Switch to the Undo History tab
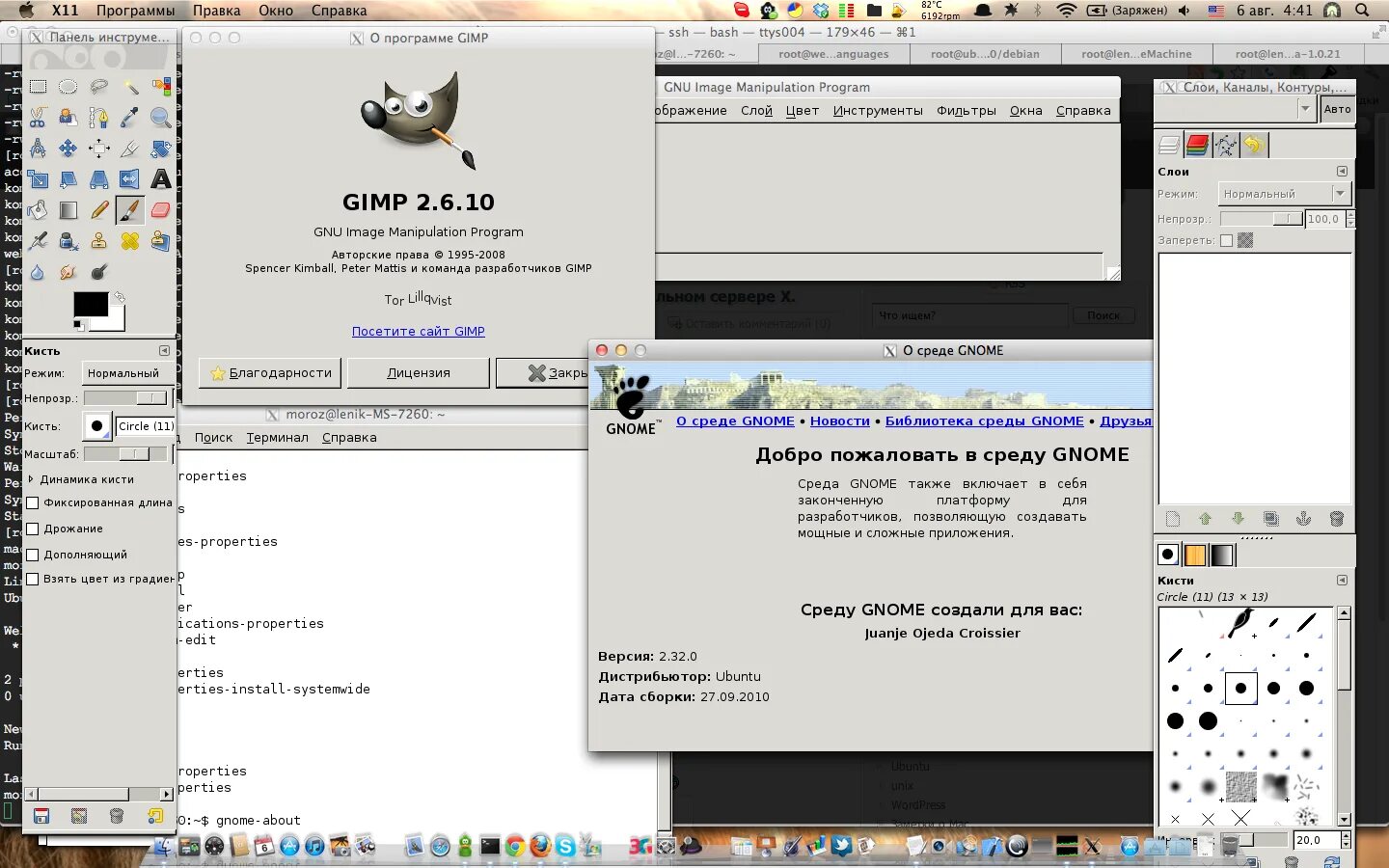 (1253, 146)
